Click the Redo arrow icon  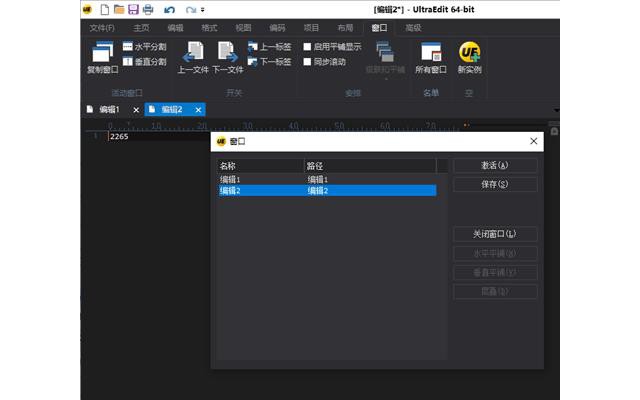(x=190, y=10)
